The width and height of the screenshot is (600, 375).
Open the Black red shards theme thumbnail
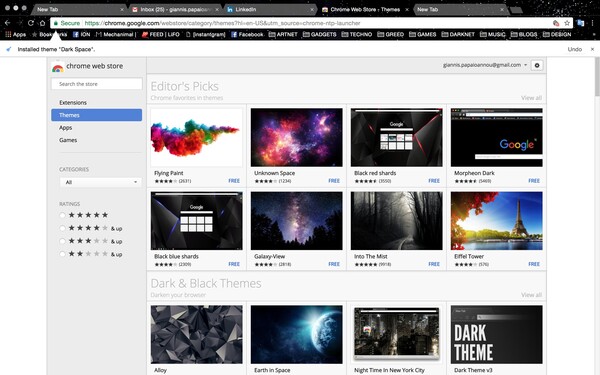[396, 137]
